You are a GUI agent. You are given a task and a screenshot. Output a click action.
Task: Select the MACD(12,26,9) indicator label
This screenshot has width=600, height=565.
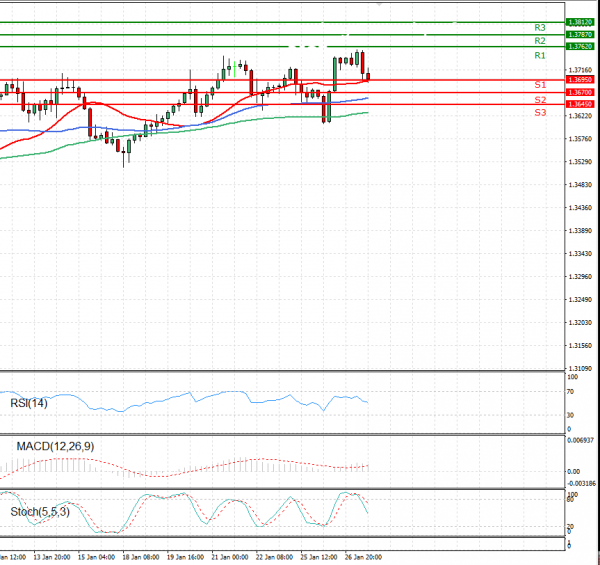(x=55, y=446)
